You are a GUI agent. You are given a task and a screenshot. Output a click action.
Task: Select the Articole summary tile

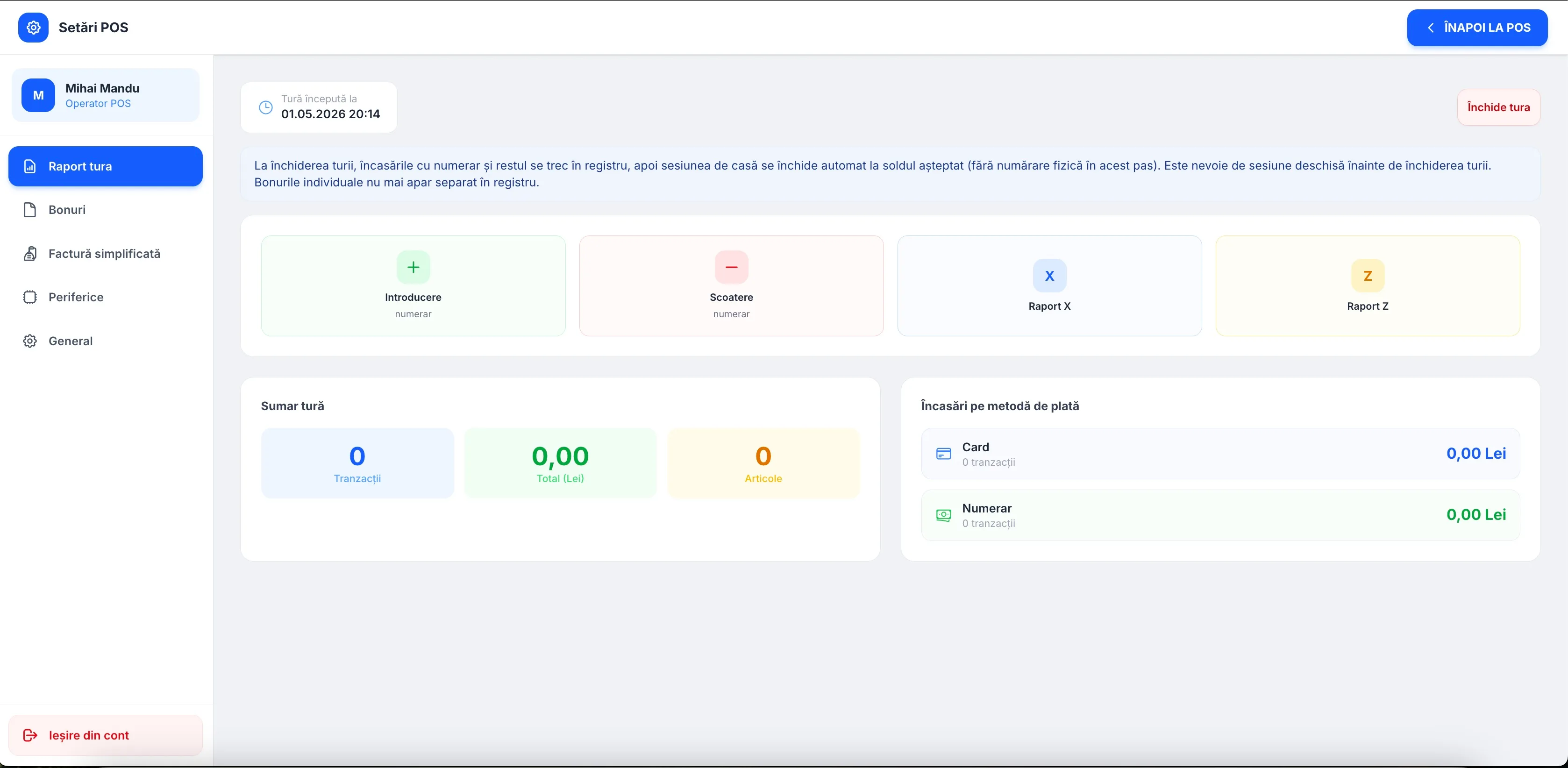pos(763,463)
